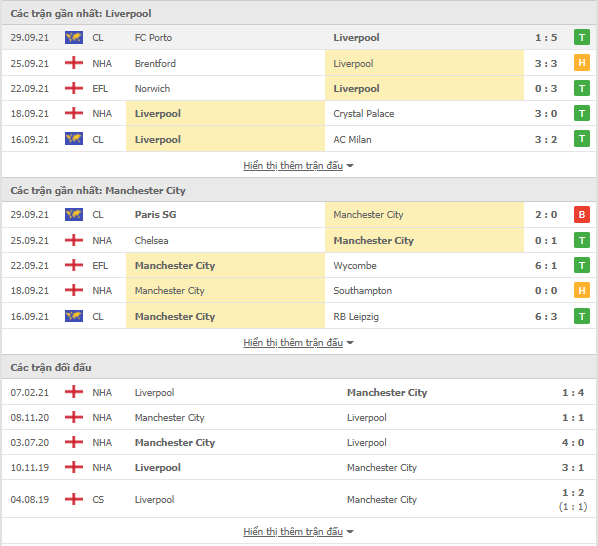This screenshot has height=546, width=598.
Task: Click the Champions League flag icon beside FC Porto
Action: (x=74, y=37)
